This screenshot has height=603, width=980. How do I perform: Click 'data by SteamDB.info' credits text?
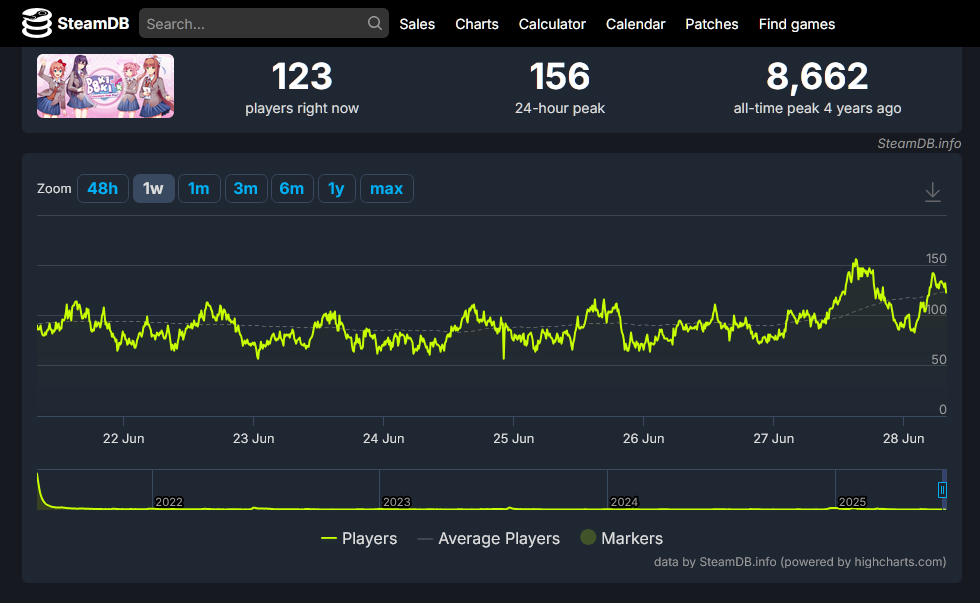tap(800, 562)
